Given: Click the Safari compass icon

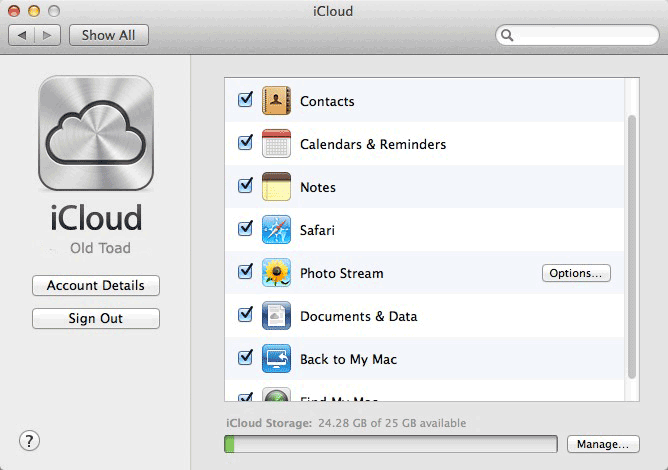Looking at the screenshot, I should click(x=276, y=230).
